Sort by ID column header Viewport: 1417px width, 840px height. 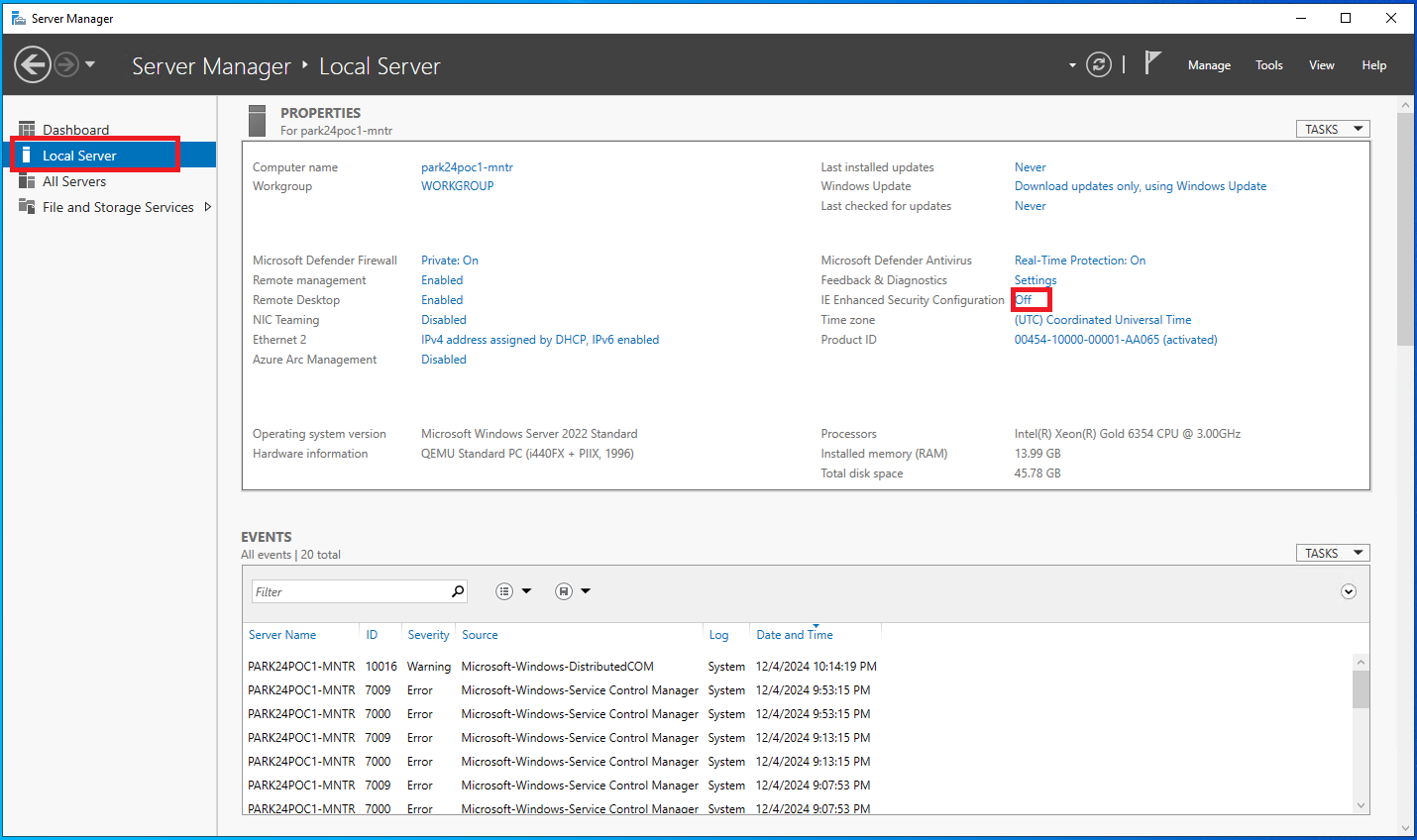click(372, 635)
